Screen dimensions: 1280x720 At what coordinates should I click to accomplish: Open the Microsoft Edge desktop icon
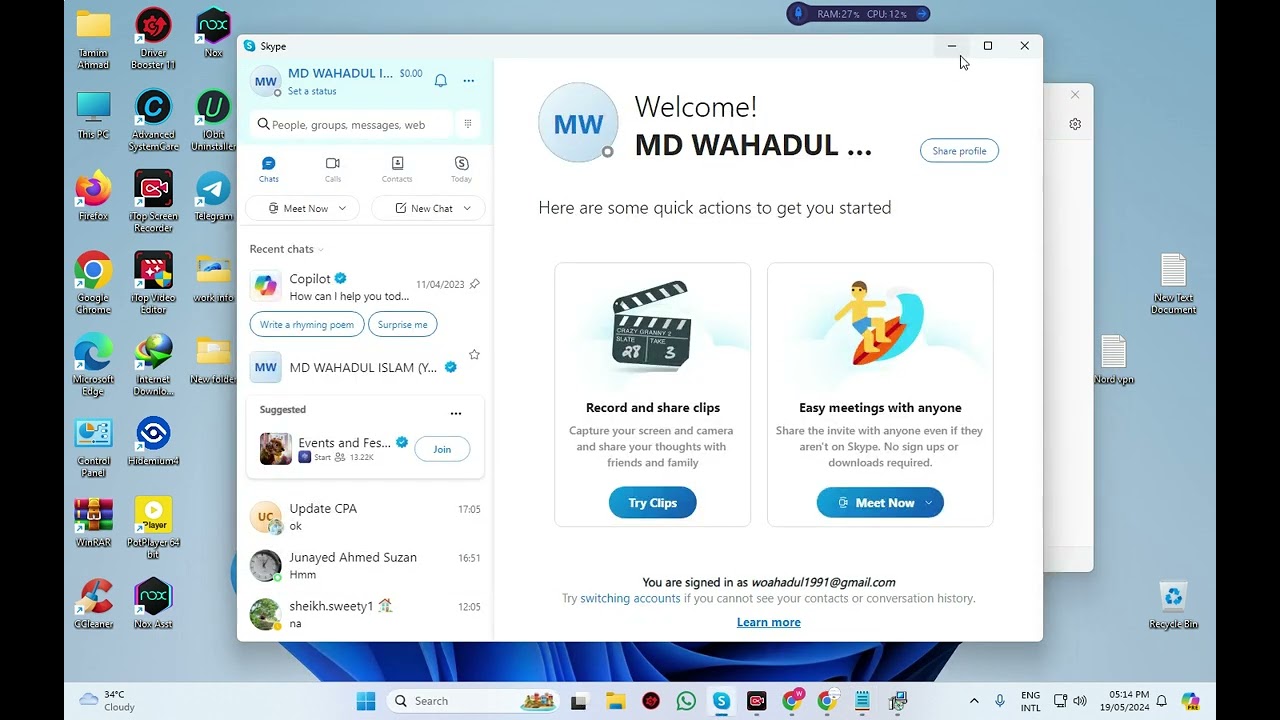pos(93,364)
